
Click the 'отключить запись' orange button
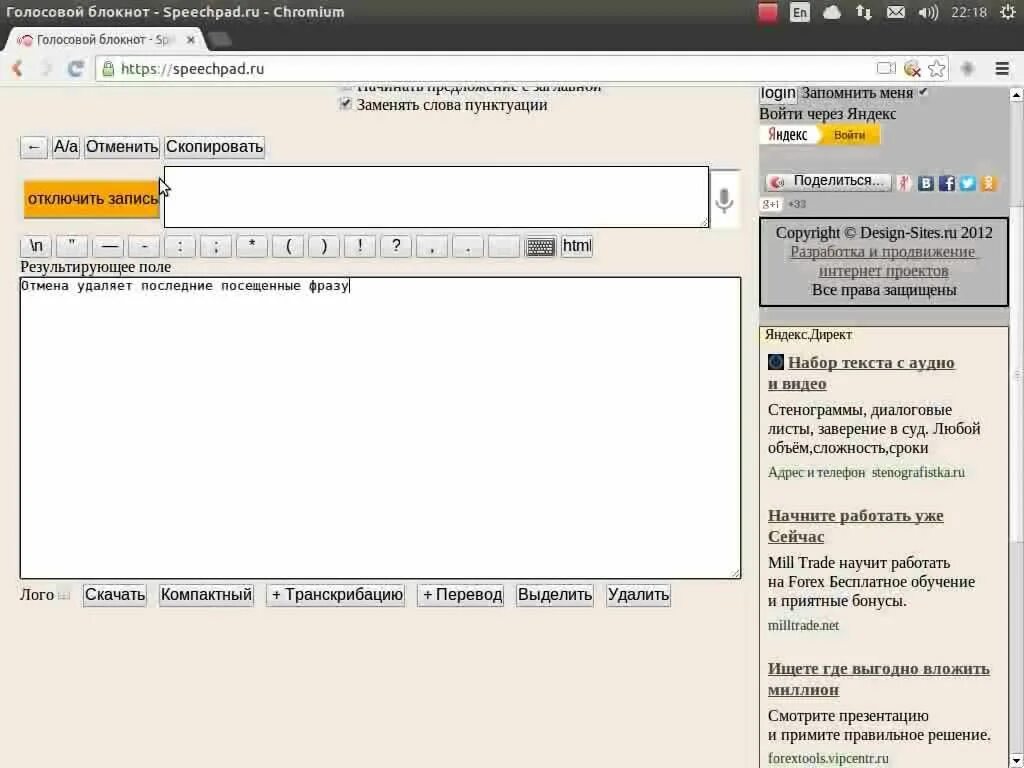point(92,199)
